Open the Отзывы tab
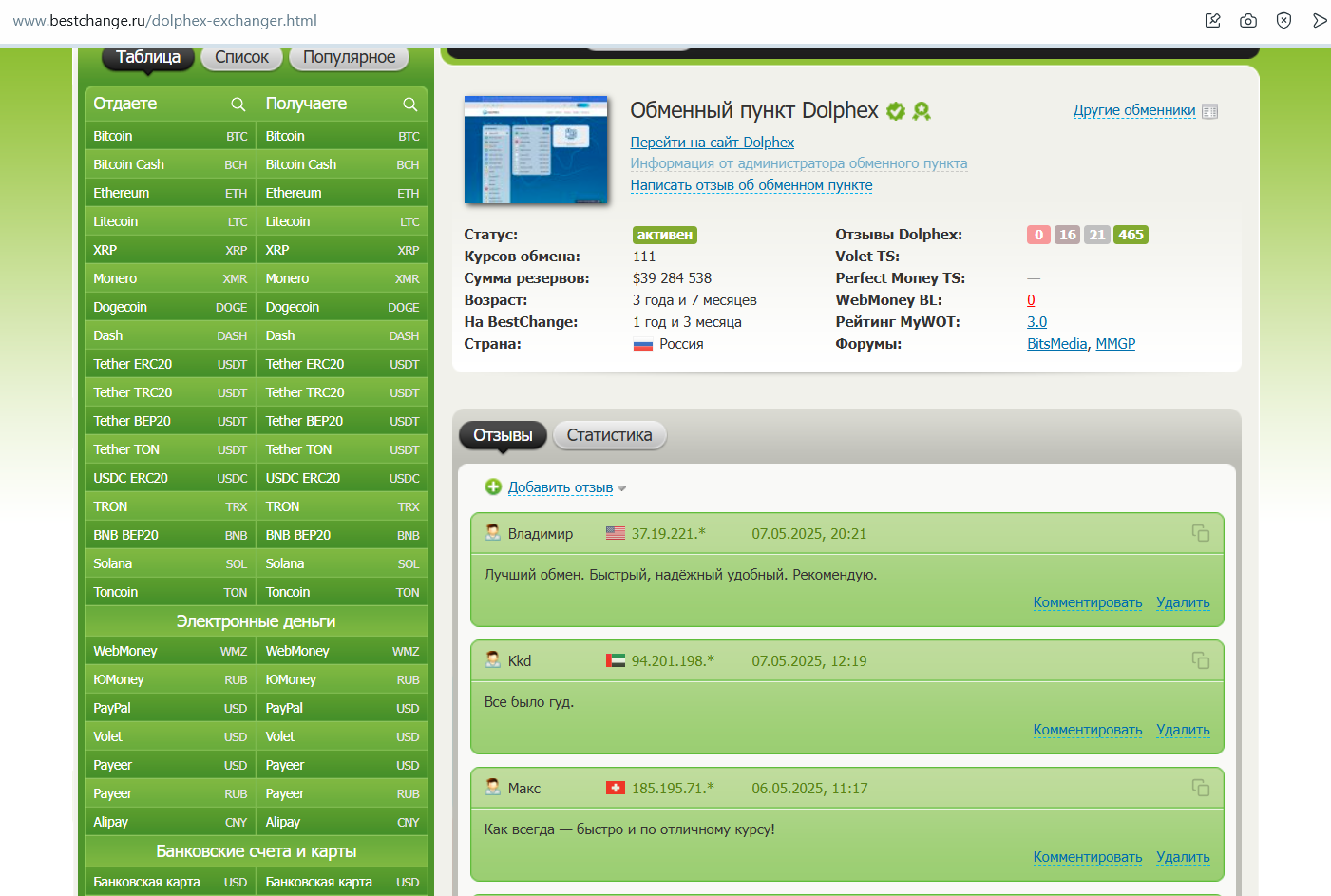 pyautogui.click(x=503, y=435)
